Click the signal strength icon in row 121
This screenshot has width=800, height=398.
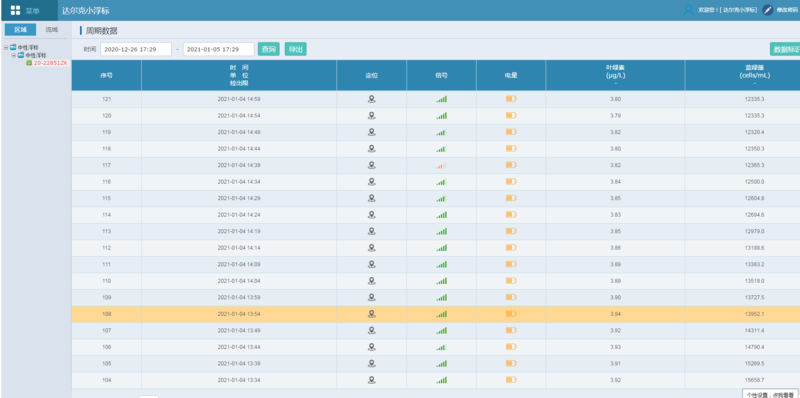tap(441, 99)
